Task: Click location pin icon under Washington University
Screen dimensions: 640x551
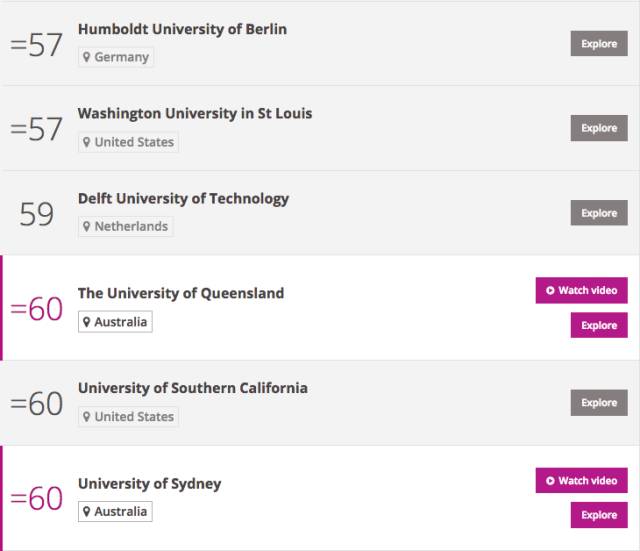Action: pyautogui.click(x=87, y=143)
